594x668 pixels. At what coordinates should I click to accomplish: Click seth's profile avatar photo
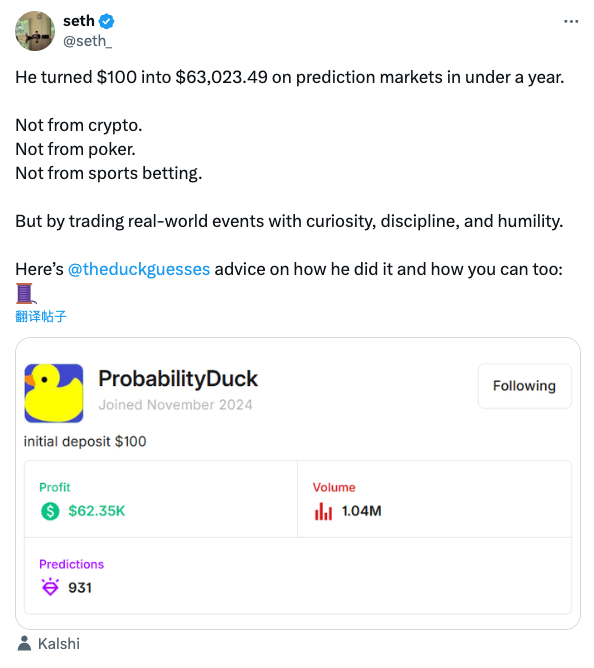[x=35, y=31]
